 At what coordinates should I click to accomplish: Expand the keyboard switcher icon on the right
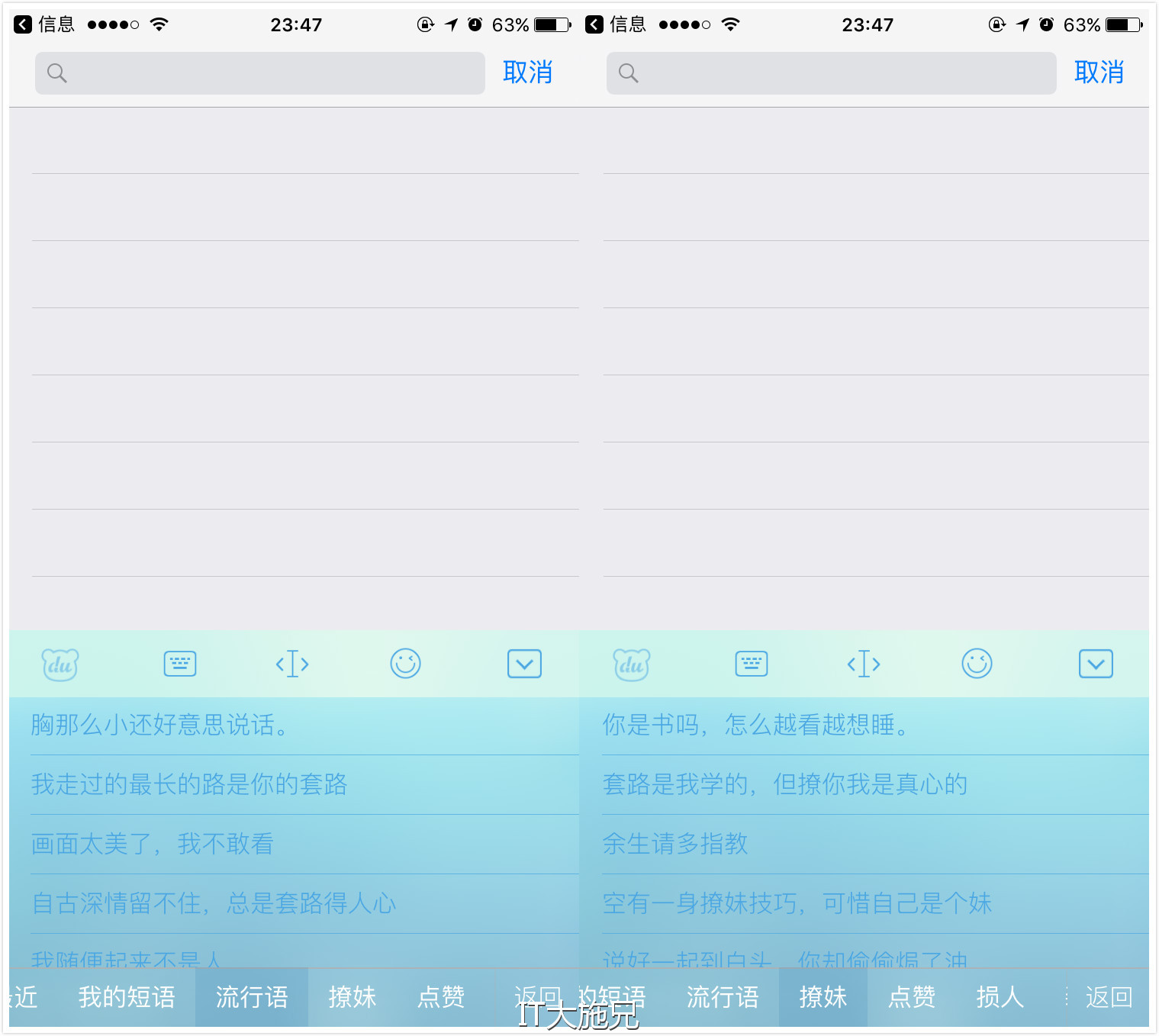[x=751, y=664]
